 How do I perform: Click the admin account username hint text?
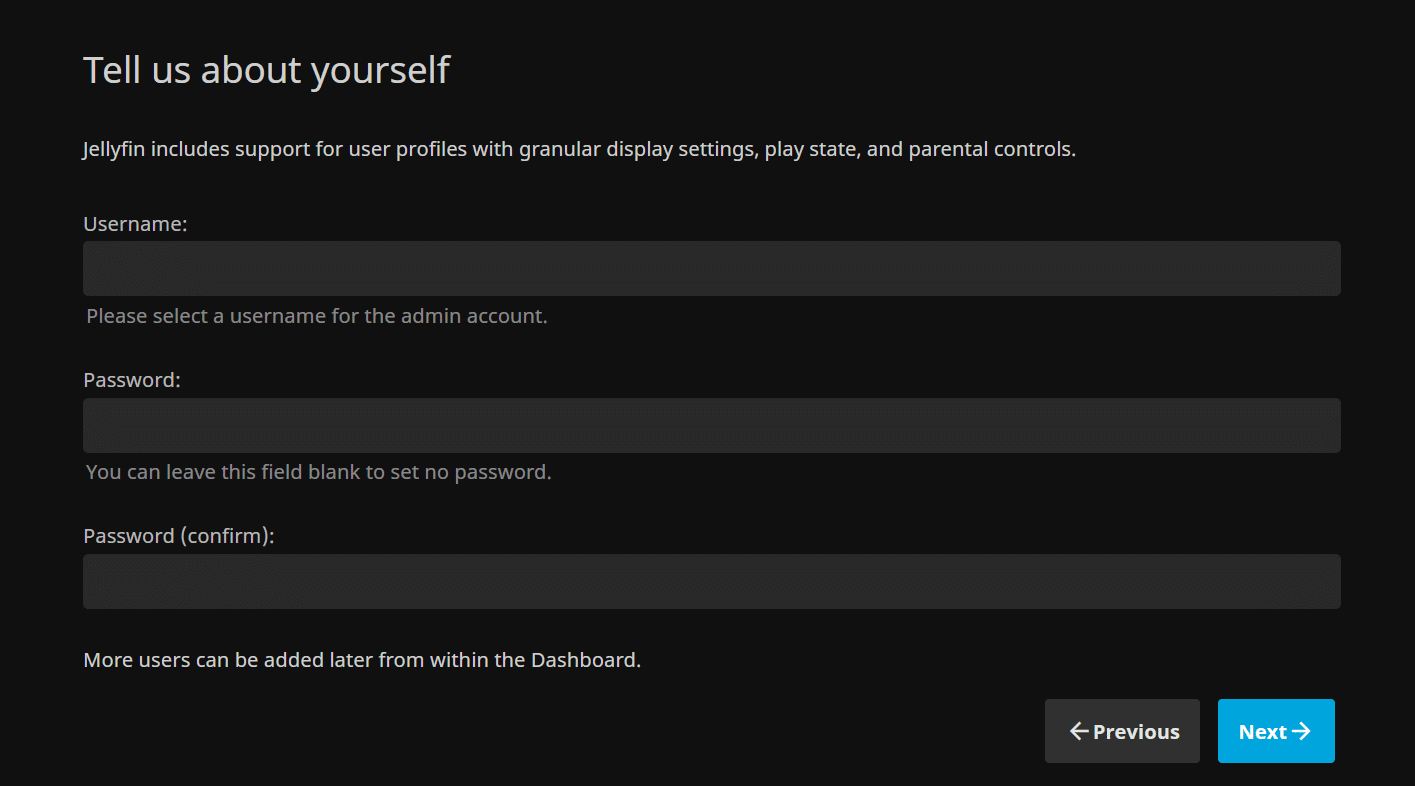[x=316, y=316]
